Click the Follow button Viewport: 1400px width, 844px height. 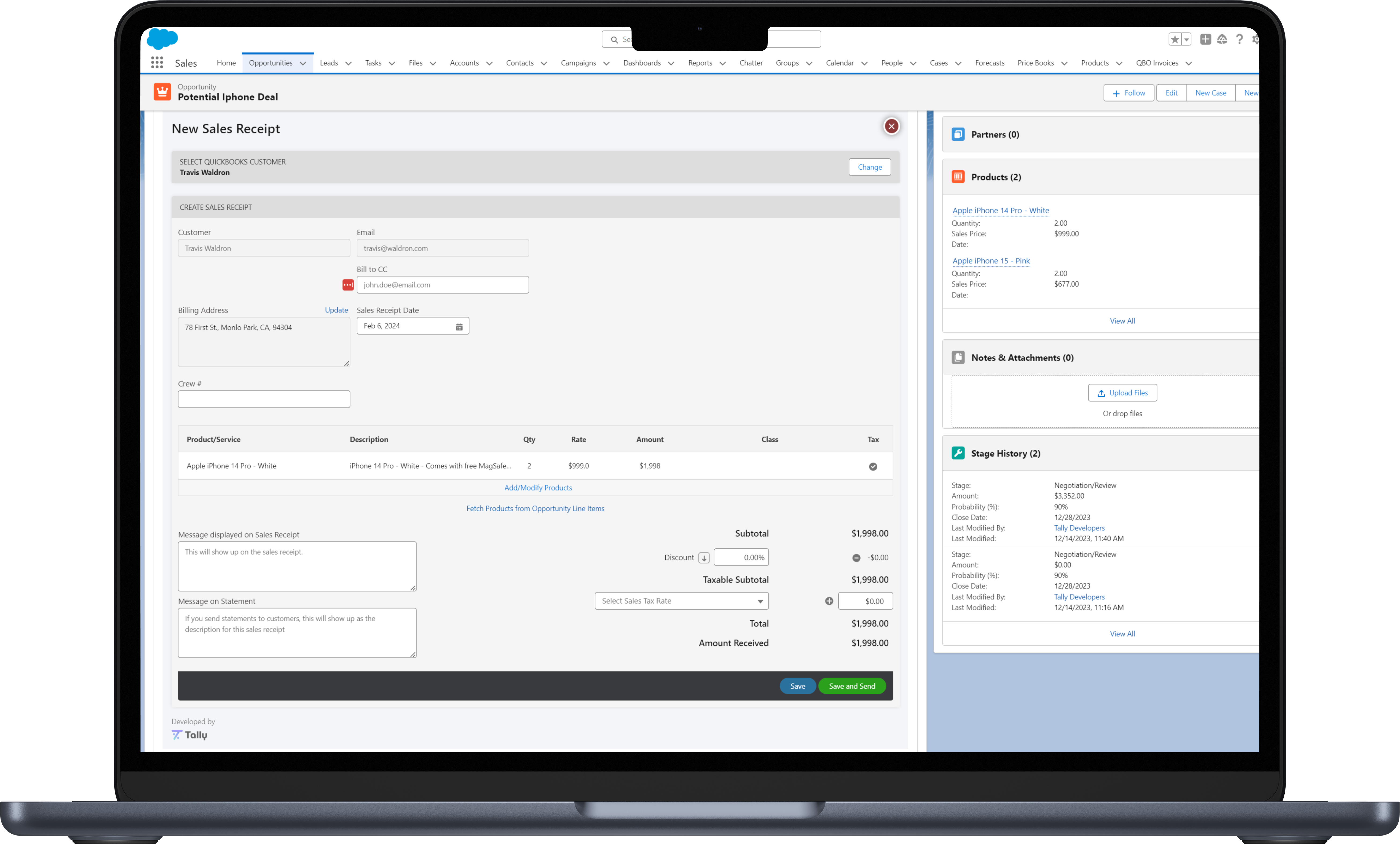pos(1129,93)
